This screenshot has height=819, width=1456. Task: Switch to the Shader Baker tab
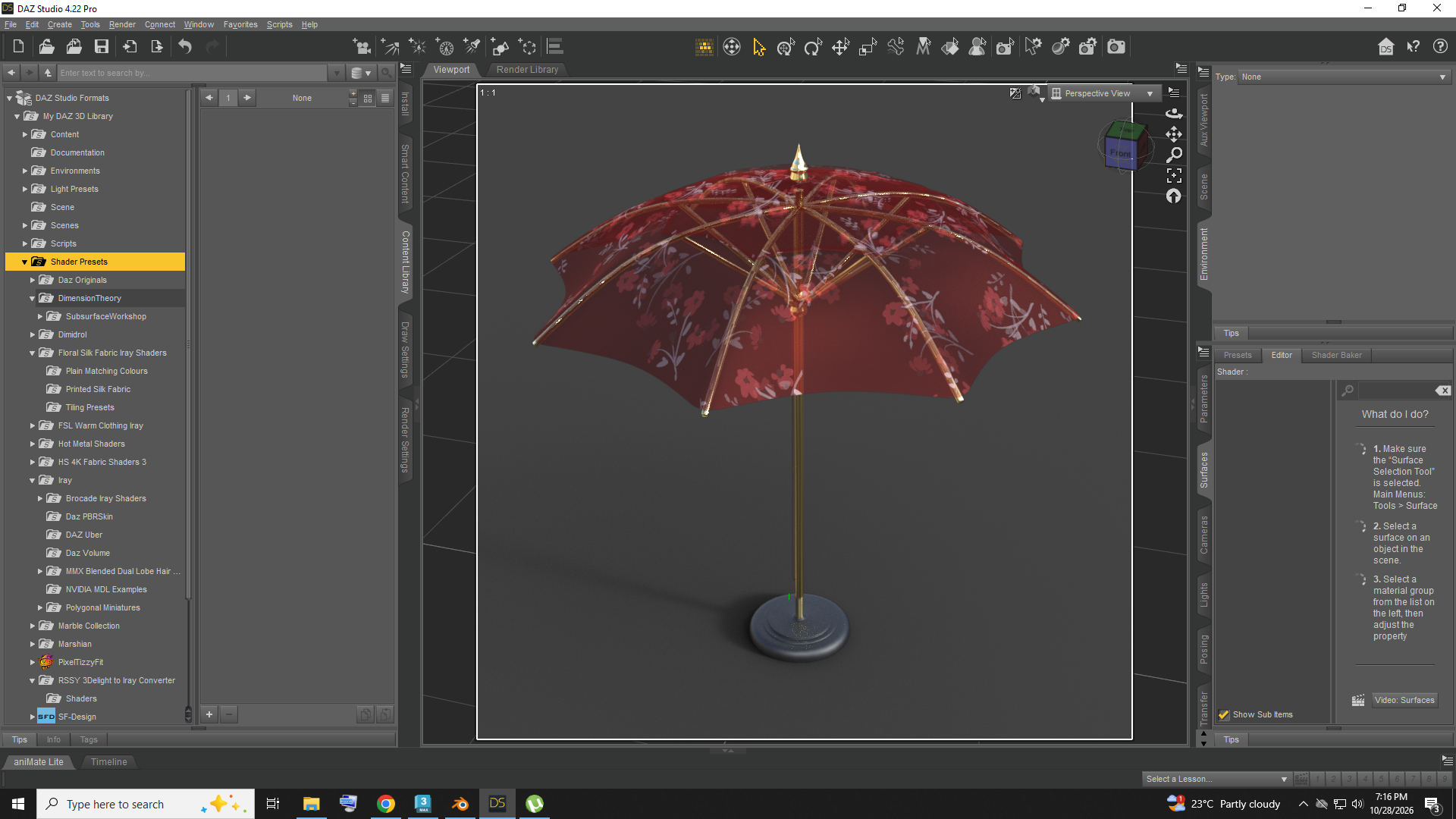[x=1336, y=355]
